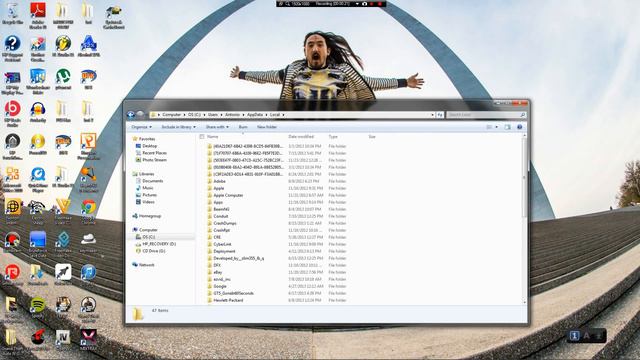Viewport: 640px width, 360px height.
Task: Refresh the Local folder address bar
Action: click(x=440, y=115)
